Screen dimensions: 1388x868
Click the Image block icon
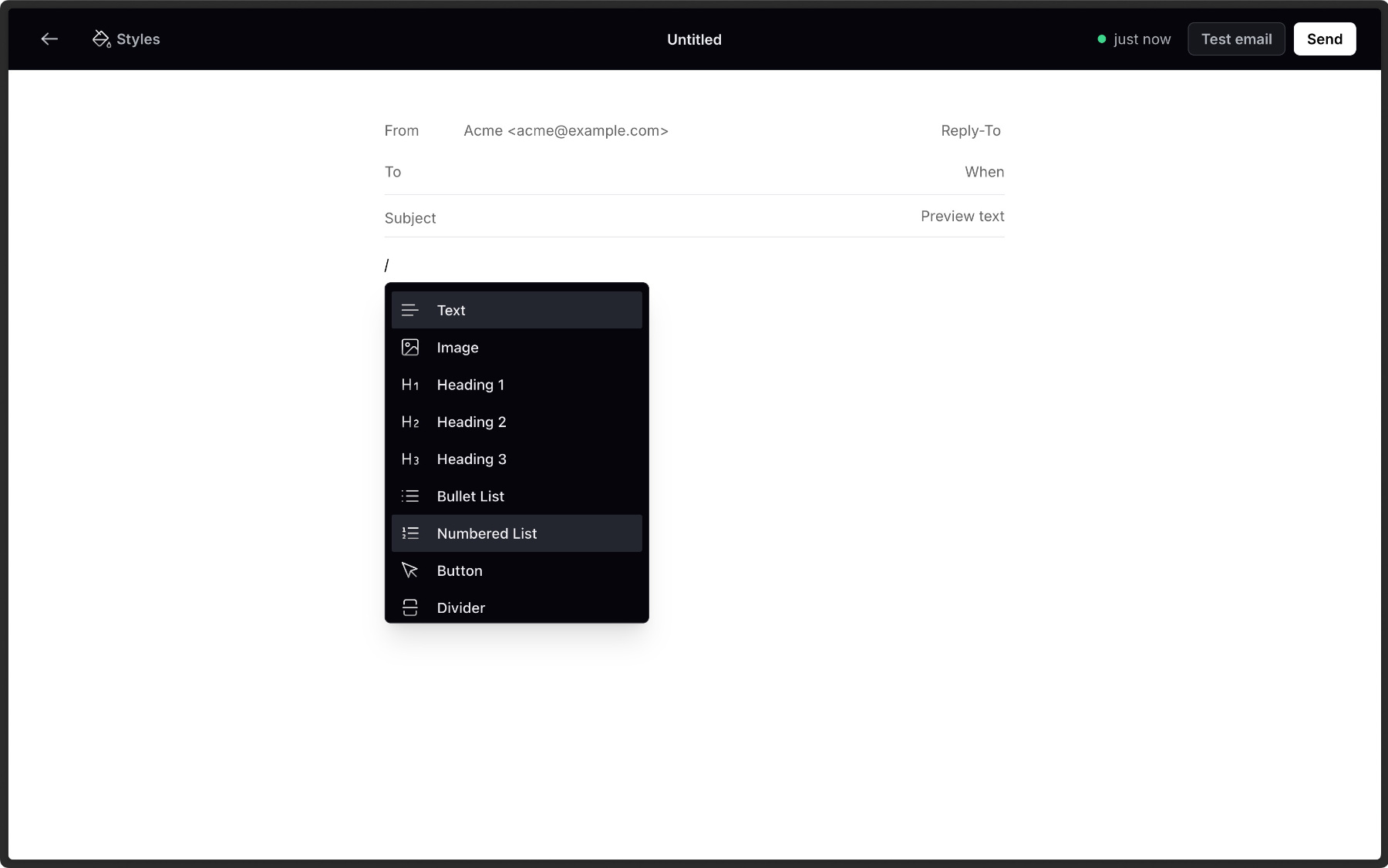(x=410, y=348)
